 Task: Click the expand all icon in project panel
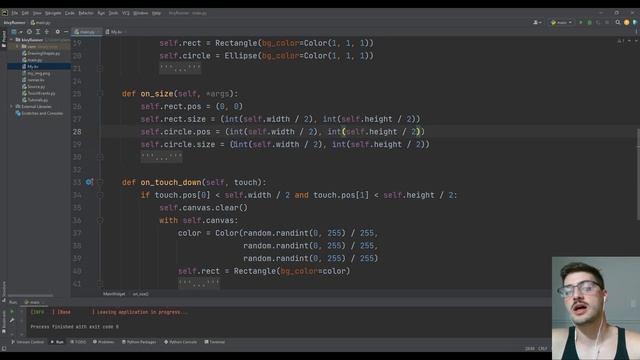[38, 31]
